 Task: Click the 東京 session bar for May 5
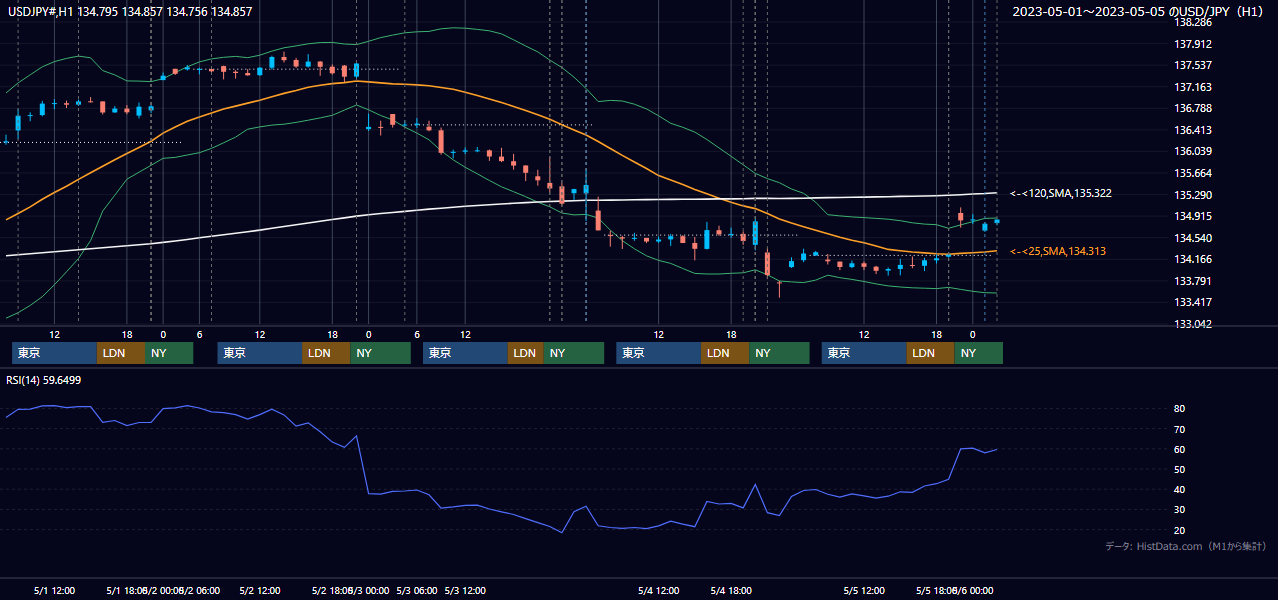click(x=865, y=353)
